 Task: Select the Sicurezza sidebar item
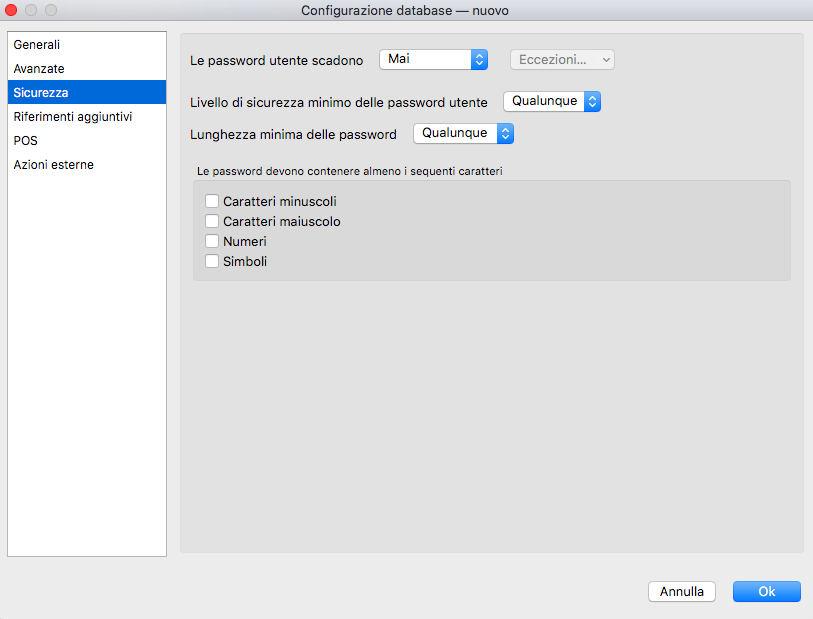[41, 93]
